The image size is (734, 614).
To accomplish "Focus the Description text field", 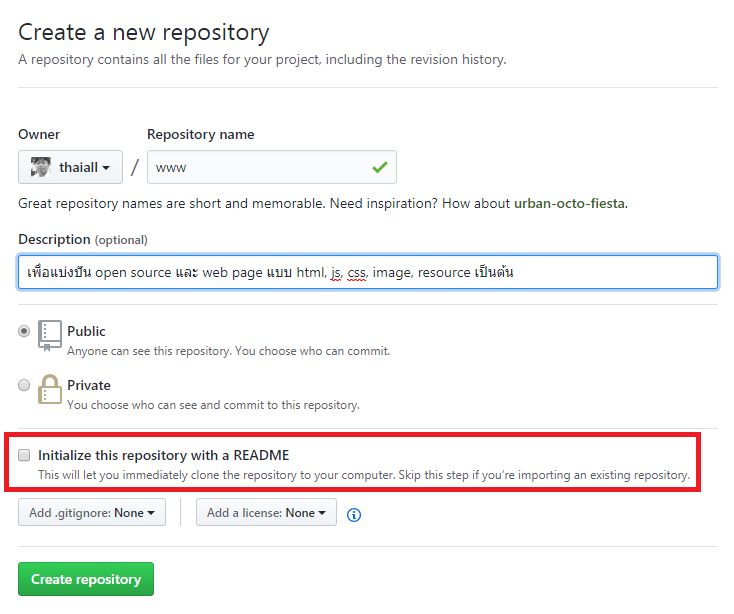I will point(367,272).
